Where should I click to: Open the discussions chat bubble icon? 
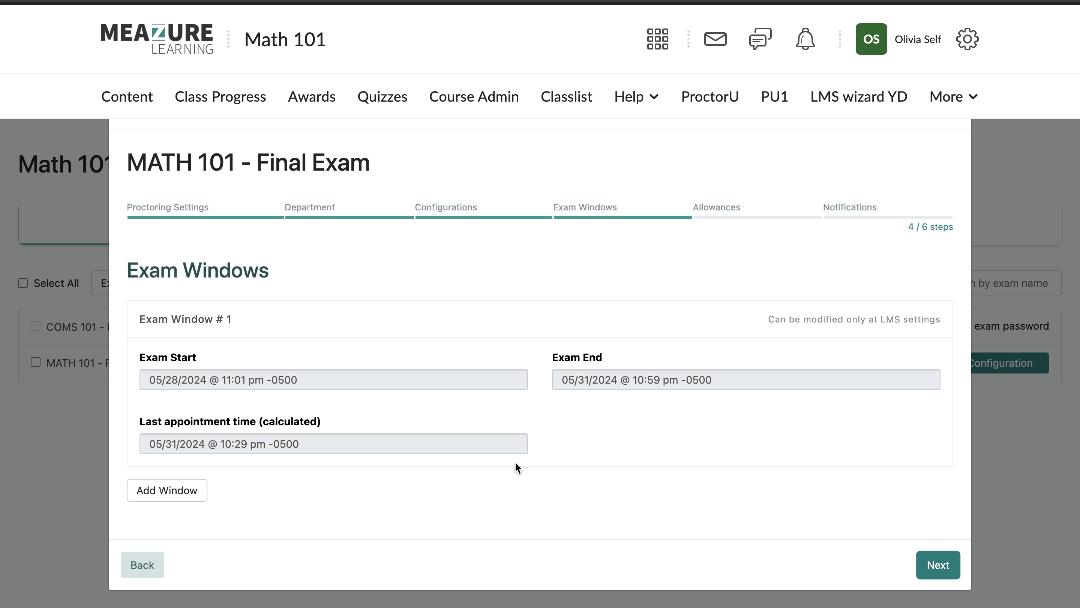point(760,38)
